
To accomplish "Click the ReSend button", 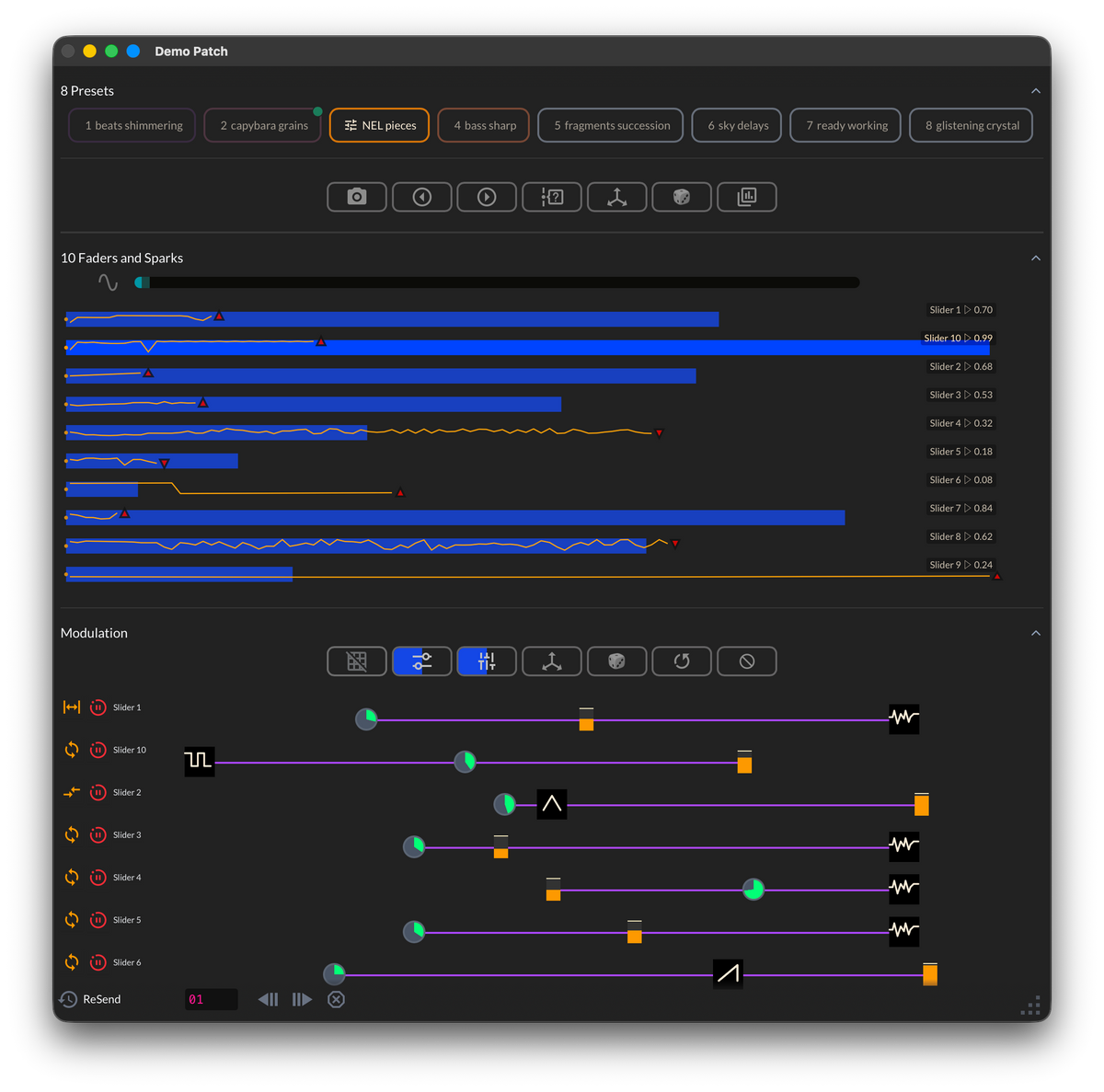I will 91,999.
